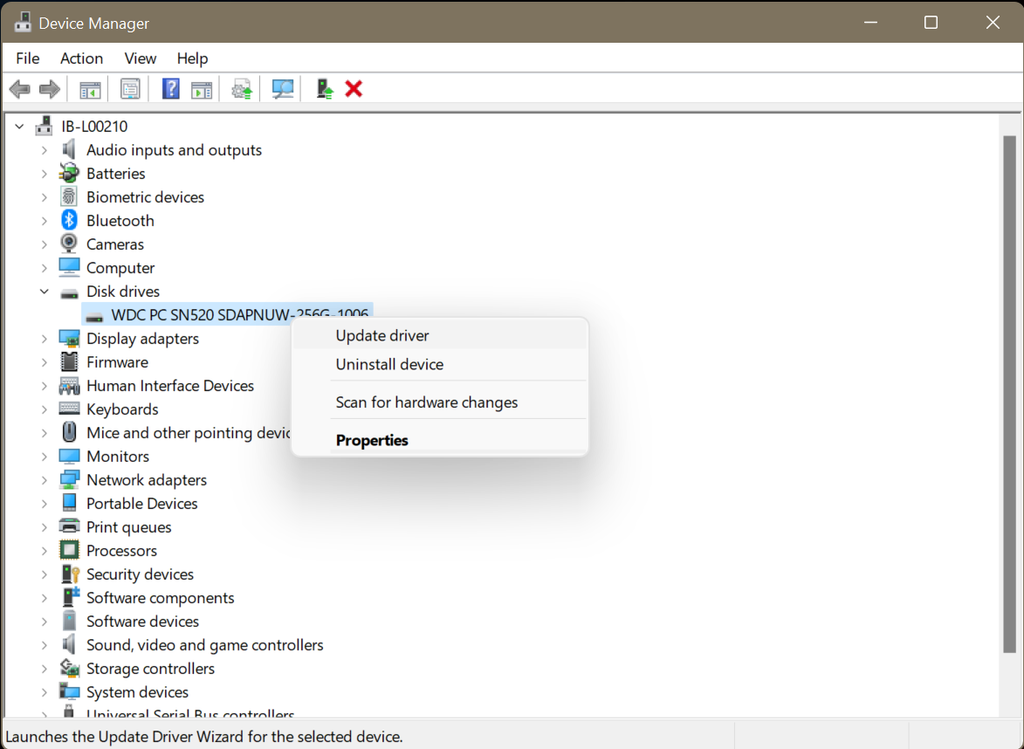This screenshot has width=1024, height=749.
Task: Maximize the Device Manager window
Action: point(931,22)
